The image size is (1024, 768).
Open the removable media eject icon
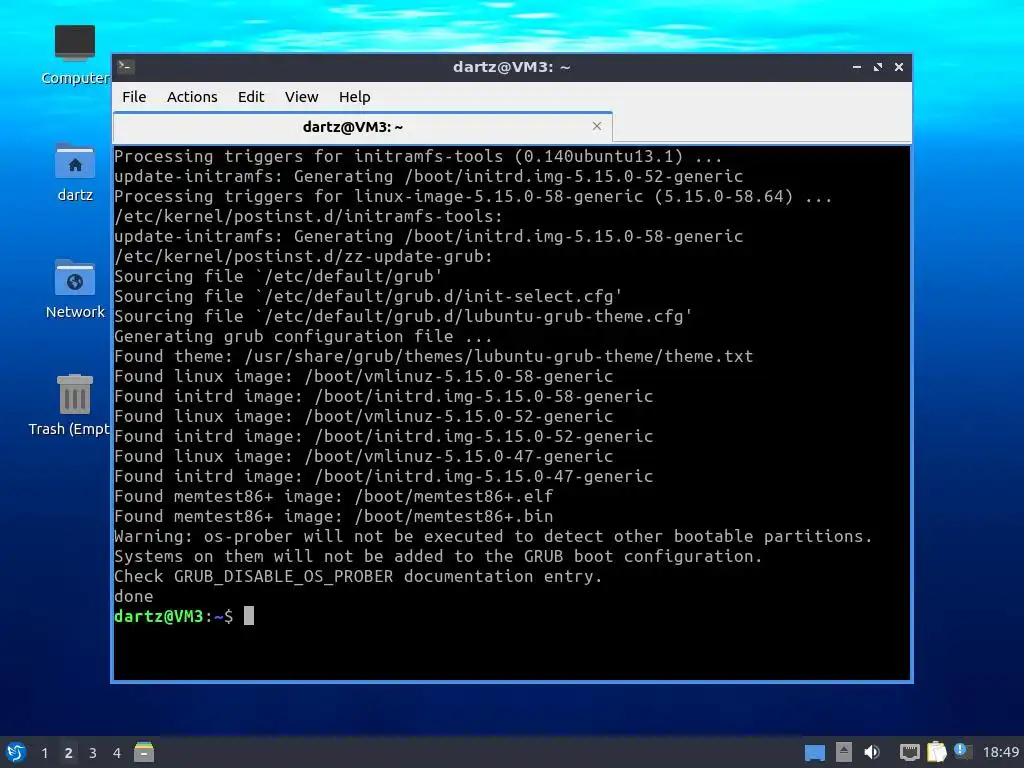coord(844,752)
